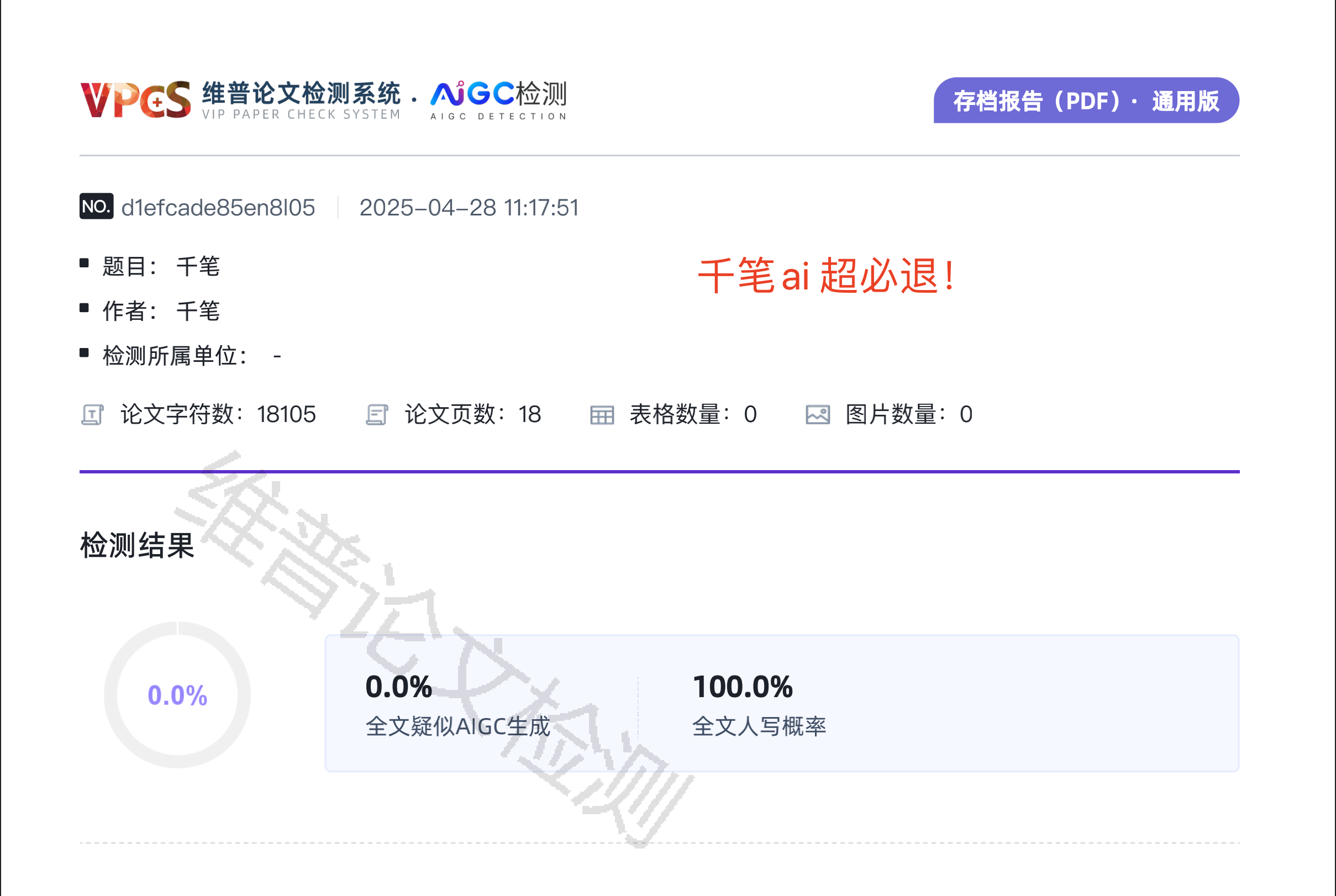Select the 检测结果 section heading
This screenshot has width=1336, height=896.
pyautogui.click(x=136, y=547)
